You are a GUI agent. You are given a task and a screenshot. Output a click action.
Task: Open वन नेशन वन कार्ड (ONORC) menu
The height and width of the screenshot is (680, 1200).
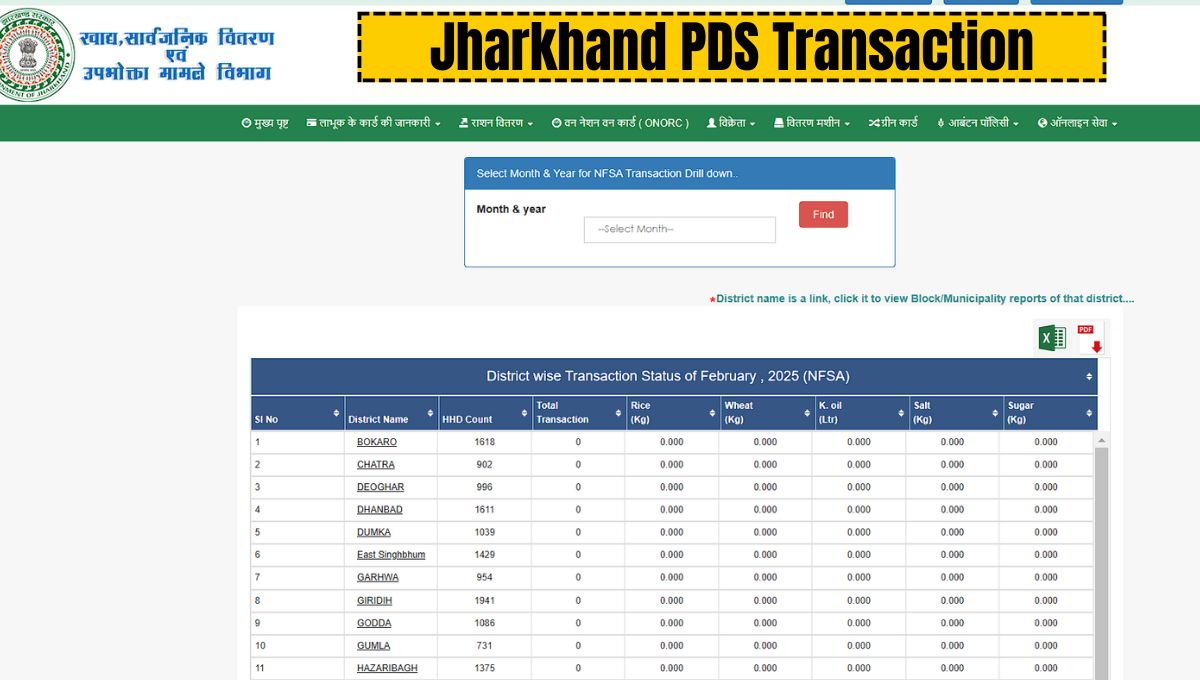coord(620,123)
